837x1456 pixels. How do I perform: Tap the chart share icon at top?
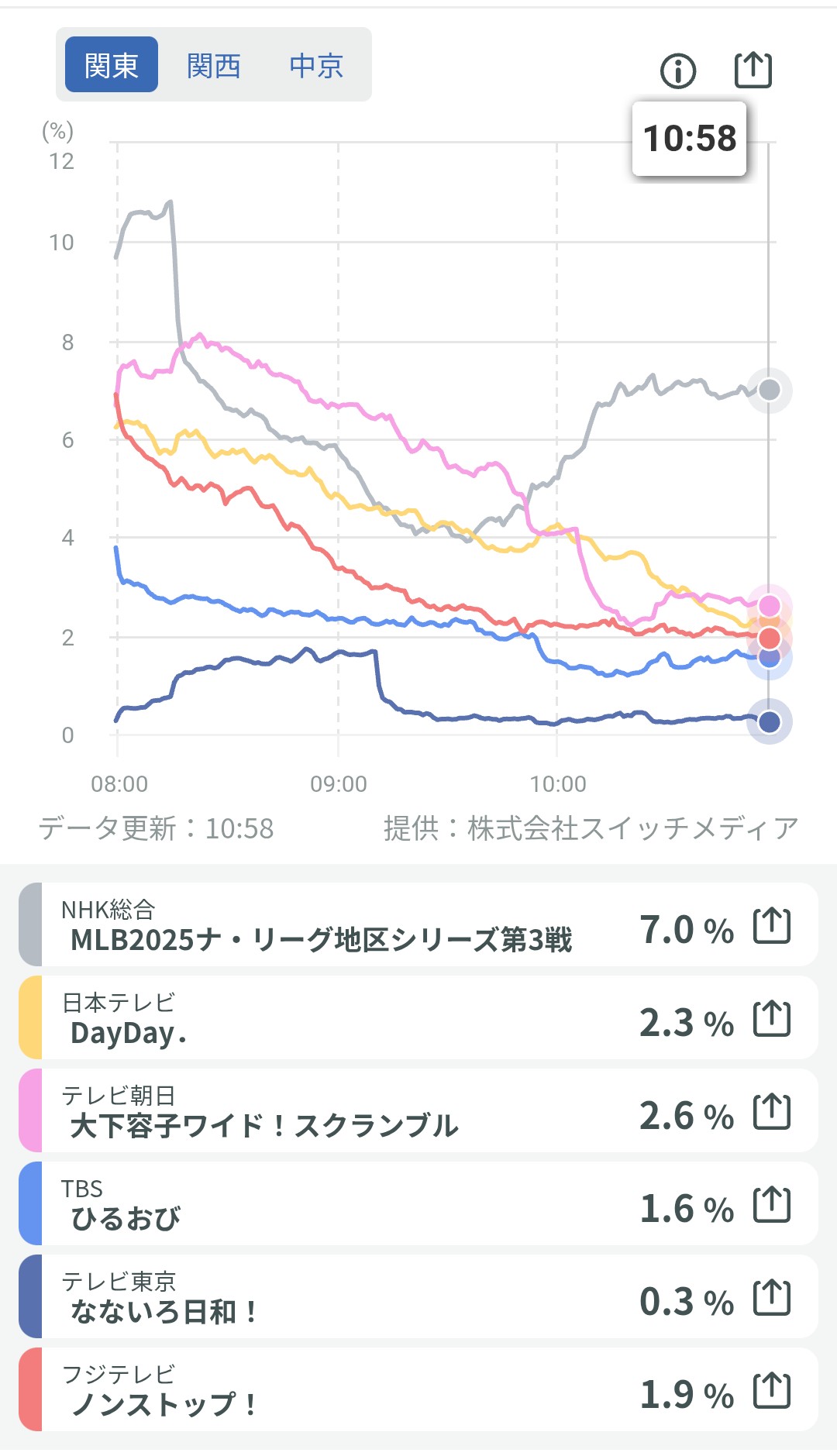pyautogui.click(x=753, y=71)
